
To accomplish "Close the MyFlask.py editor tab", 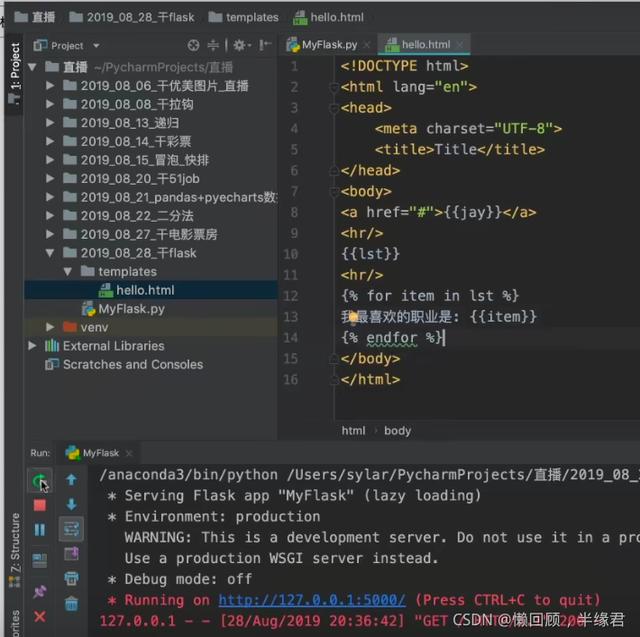I will (x=367, y=45).
